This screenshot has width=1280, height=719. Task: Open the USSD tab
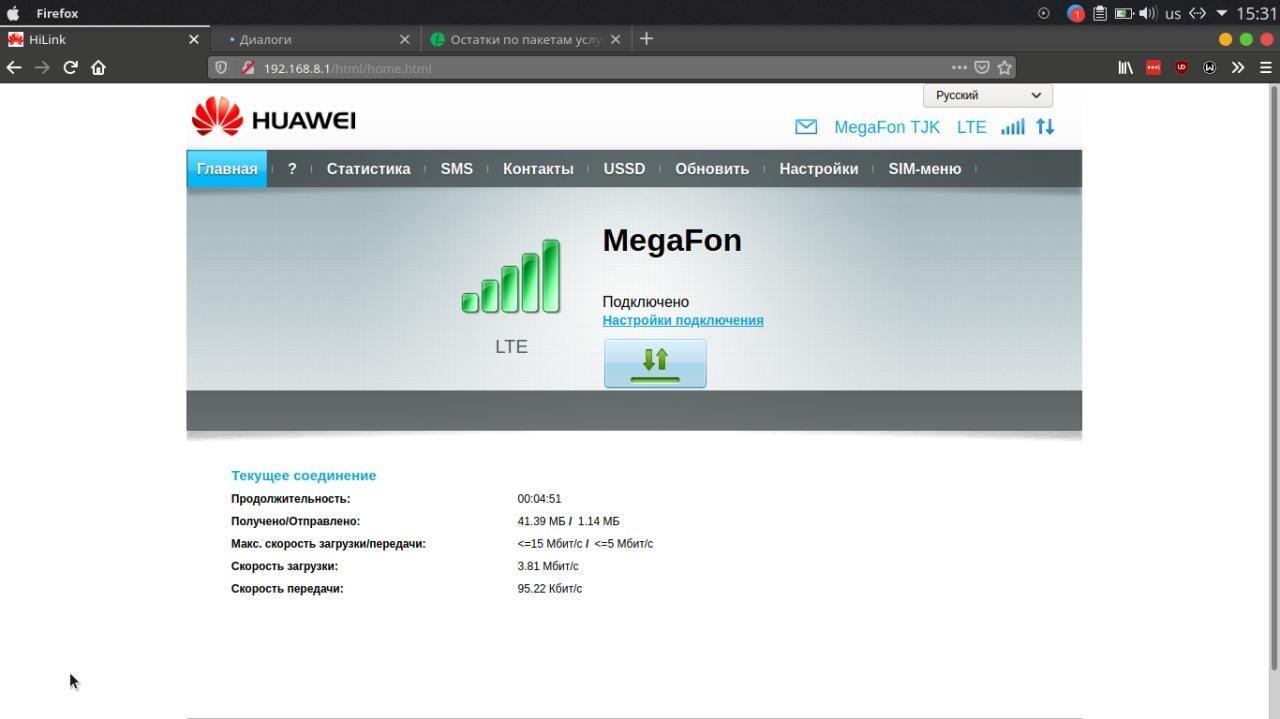coord(624,169)
